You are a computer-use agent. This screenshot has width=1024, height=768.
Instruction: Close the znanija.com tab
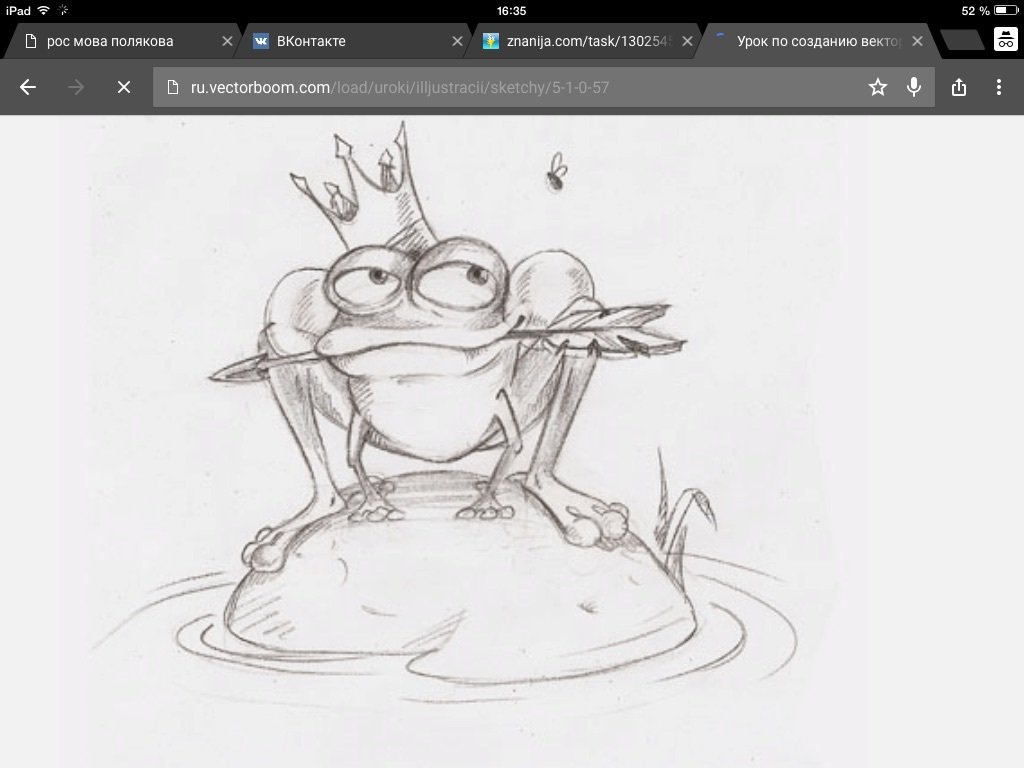click(687, 41)
